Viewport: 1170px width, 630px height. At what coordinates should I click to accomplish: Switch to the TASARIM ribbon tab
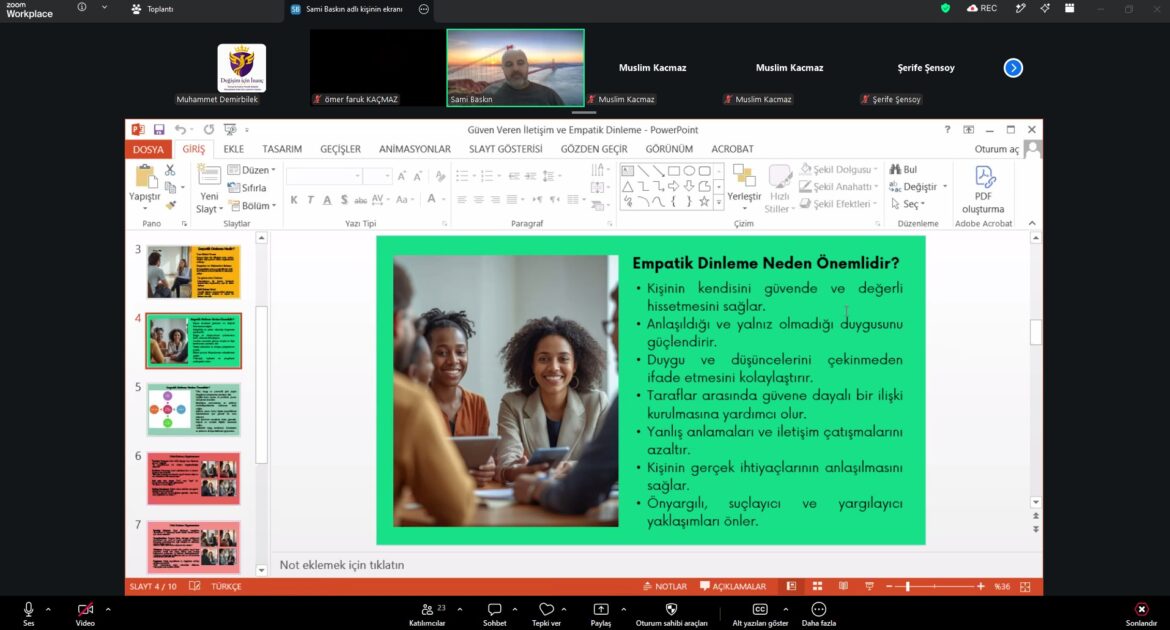click(282, 149)
